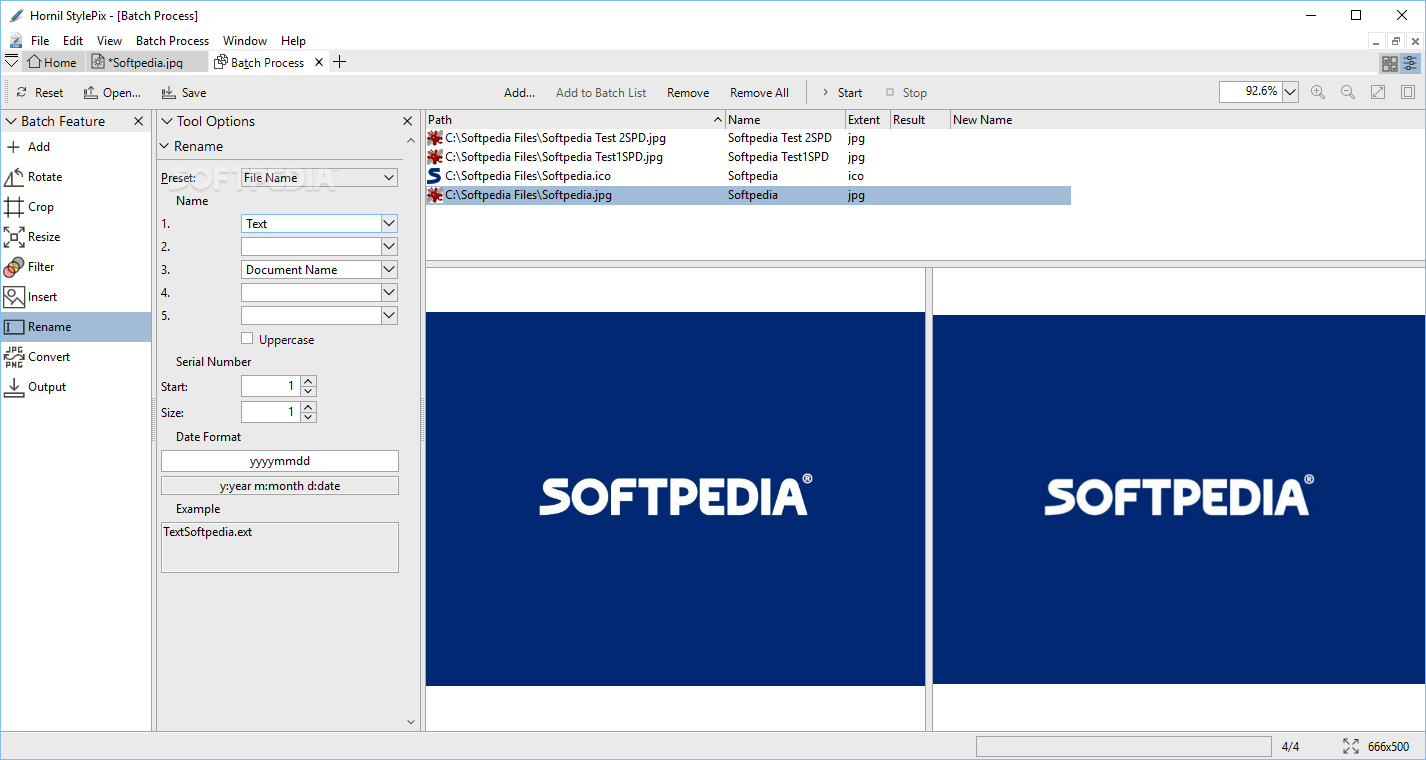Open the Window menu
Image resolution: width=1426 pixels, height=760 pixels.
pyautogui.click(x=245, y=41)
